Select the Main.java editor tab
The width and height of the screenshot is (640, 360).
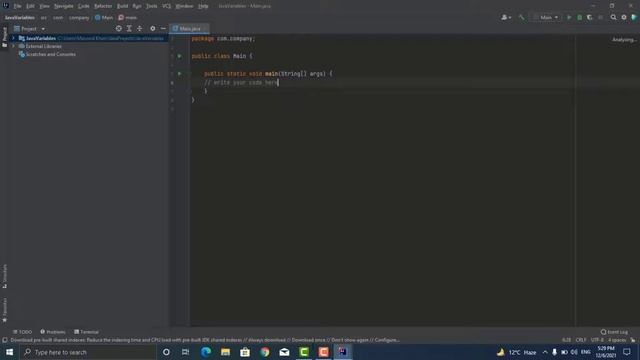189,29
